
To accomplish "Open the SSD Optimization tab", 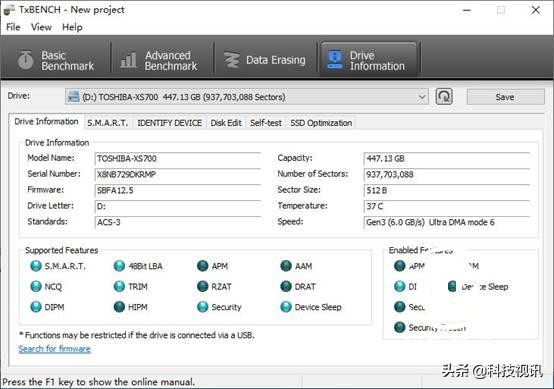I will [321, 123].
